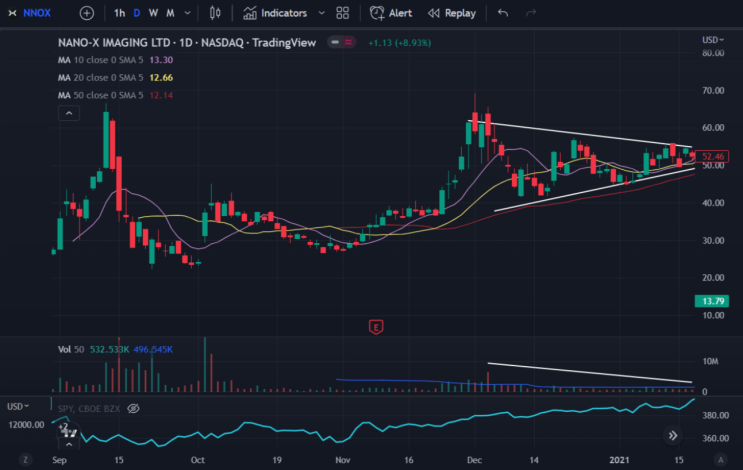Start bar Replay mode
Viewport: 743px width, 470px height.
452,13
